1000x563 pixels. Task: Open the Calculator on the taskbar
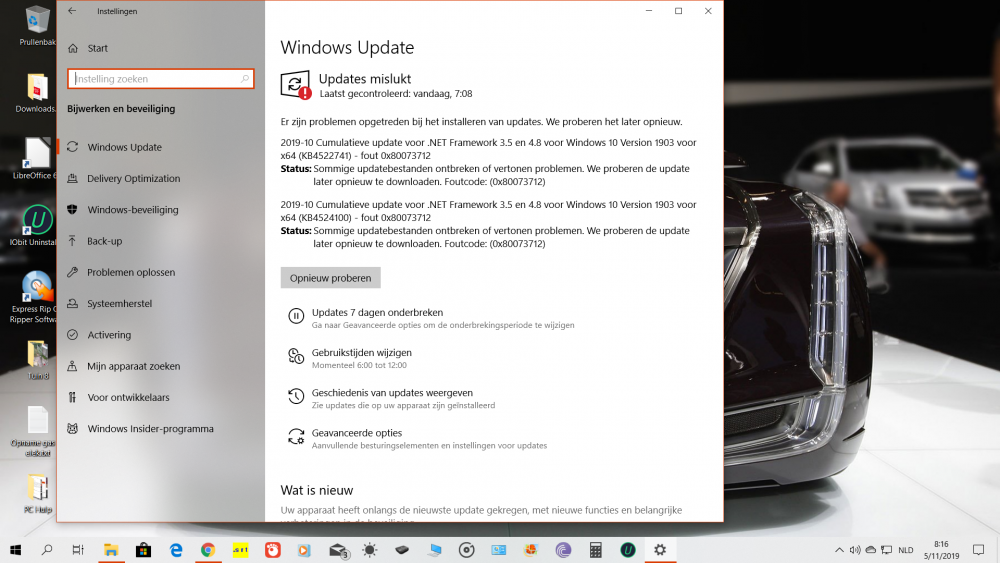(596, 550)
